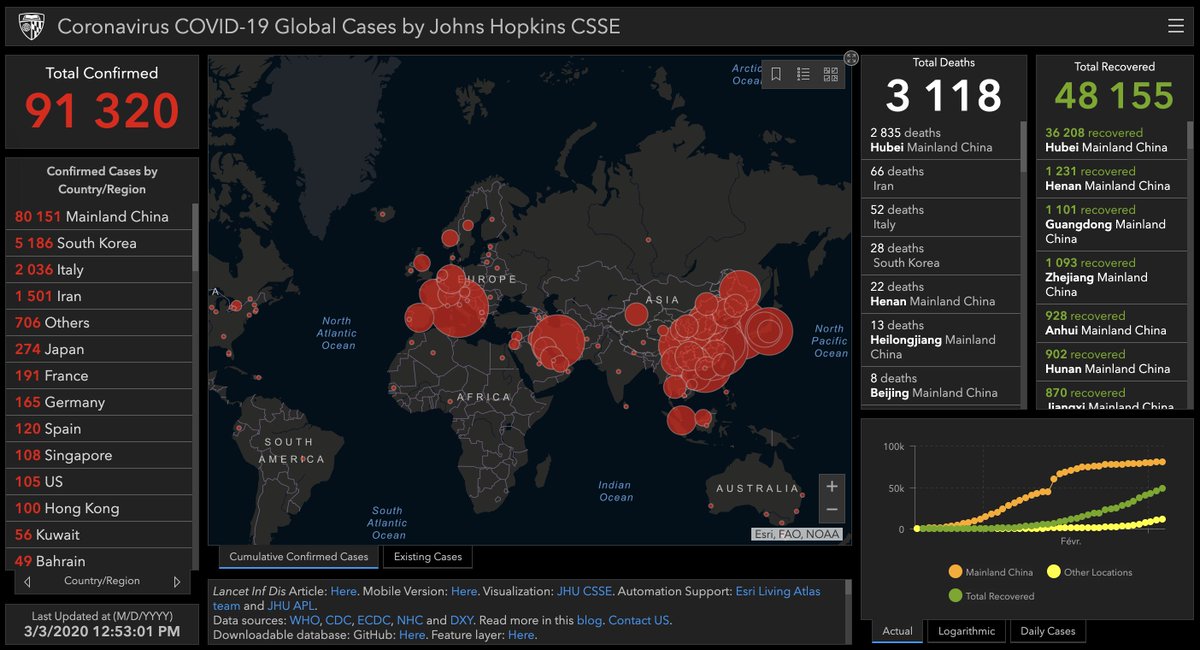Viewport: 1200px width, 650px height.
Task: Select Spain in the country list
Action: (100, 428)
